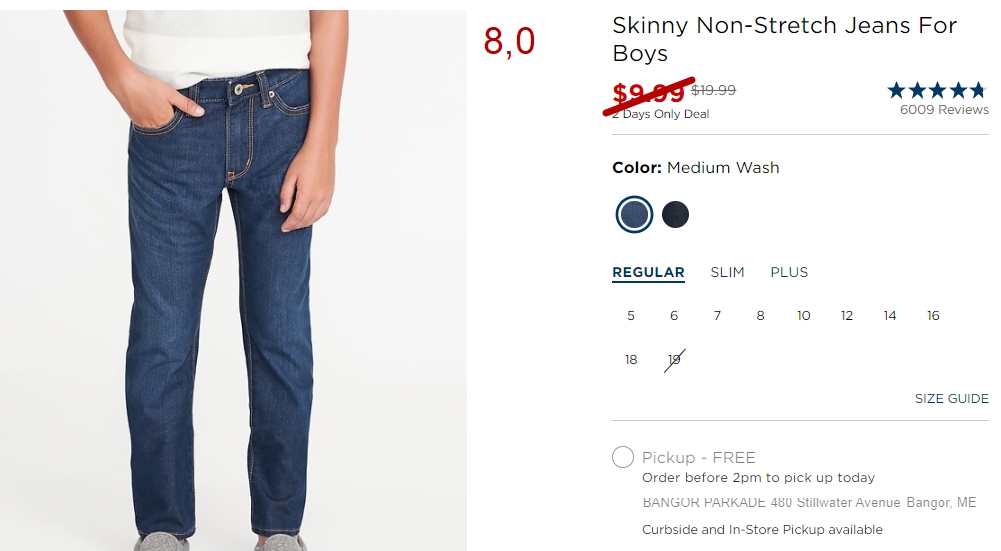Choose the Pickup - FREE radio button

pyautogui.click(x=623, y=457)
